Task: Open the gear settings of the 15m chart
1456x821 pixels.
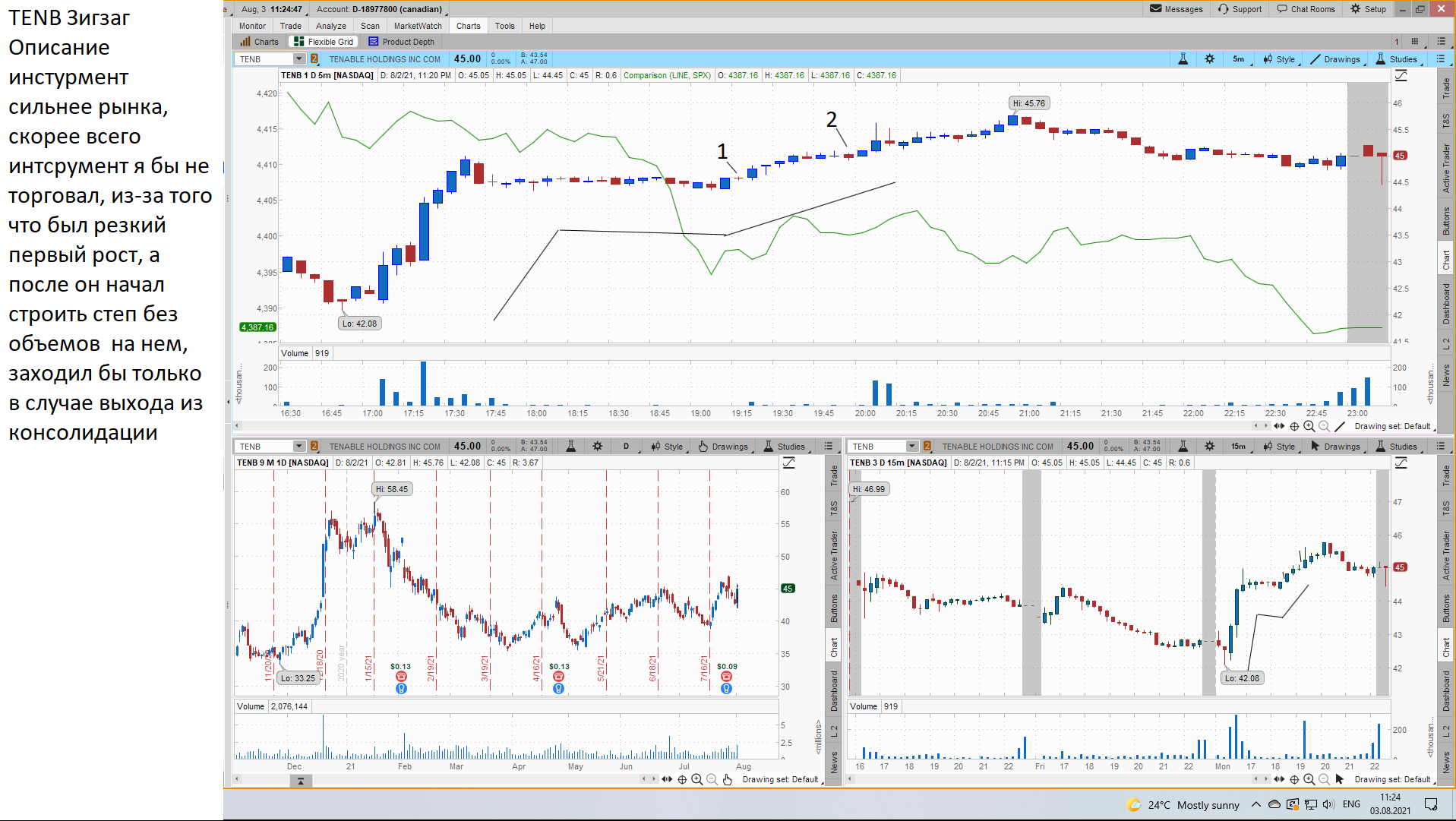Action: pos(1210,447)
